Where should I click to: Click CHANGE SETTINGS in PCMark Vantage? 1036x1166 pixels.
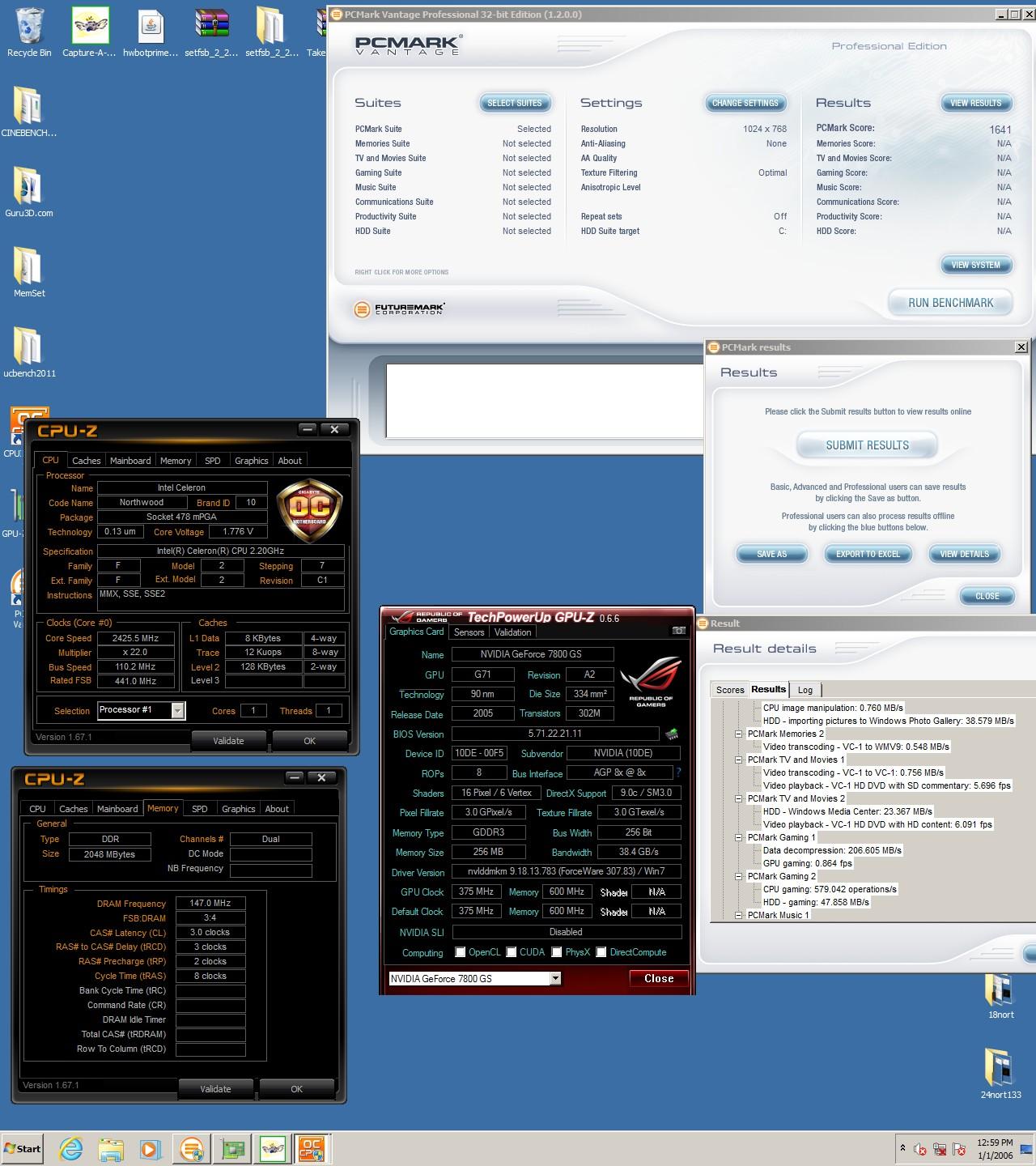[745, 103]
